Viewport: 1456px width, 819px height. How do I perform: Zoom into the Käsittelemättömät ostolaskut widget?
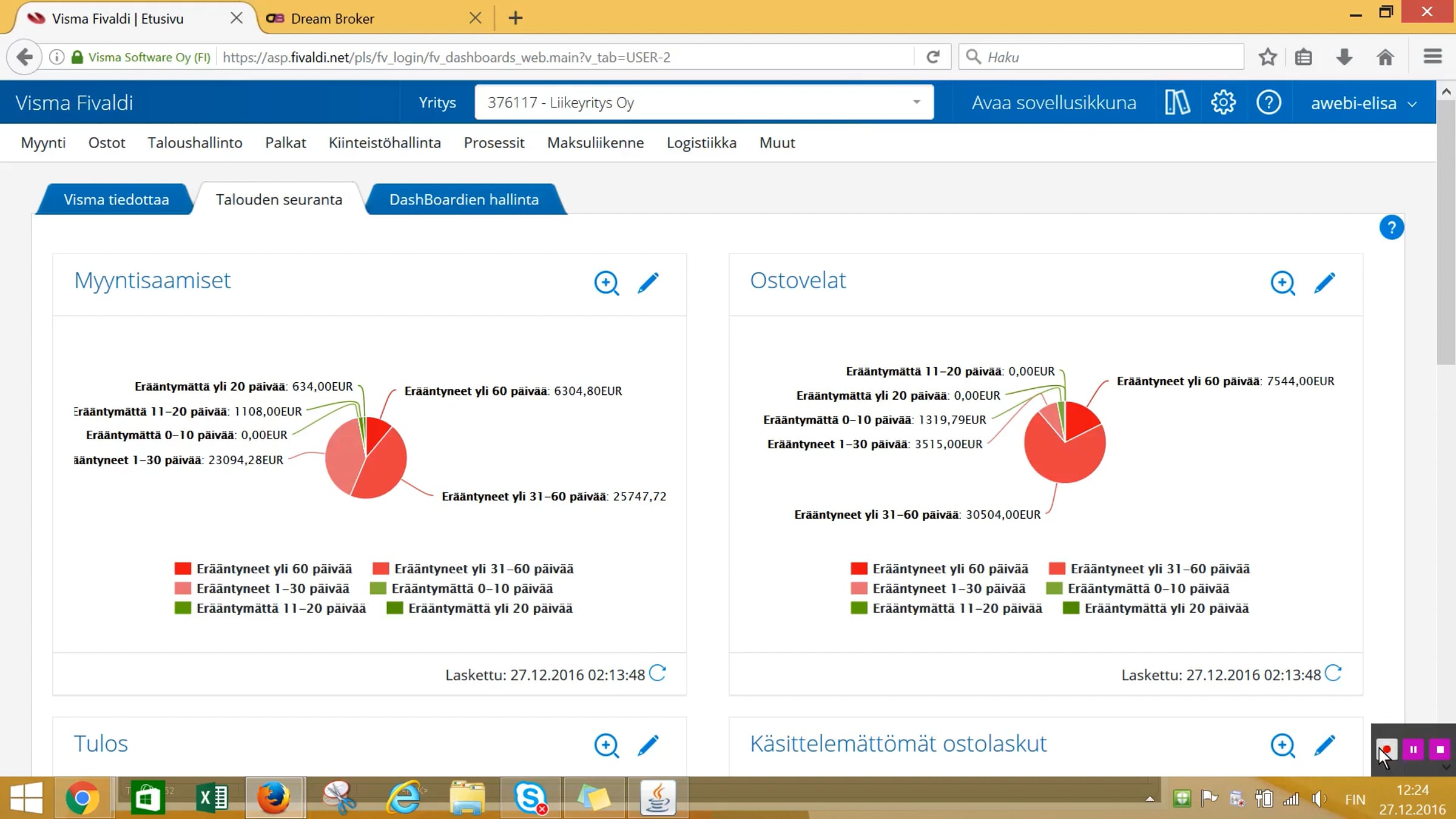click(x=1282, y=746)
